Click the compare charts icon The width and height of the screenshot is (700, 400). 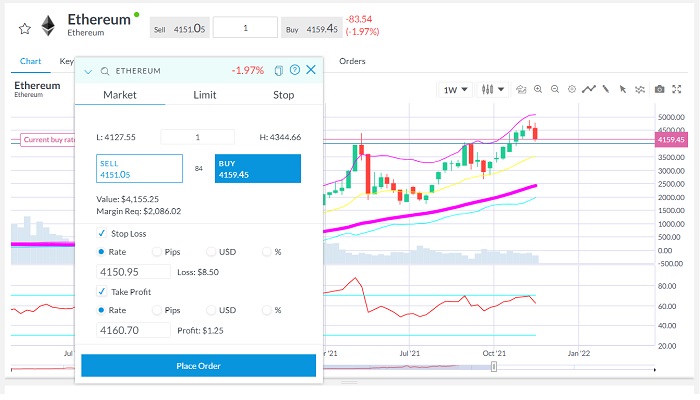click(521, 89)
